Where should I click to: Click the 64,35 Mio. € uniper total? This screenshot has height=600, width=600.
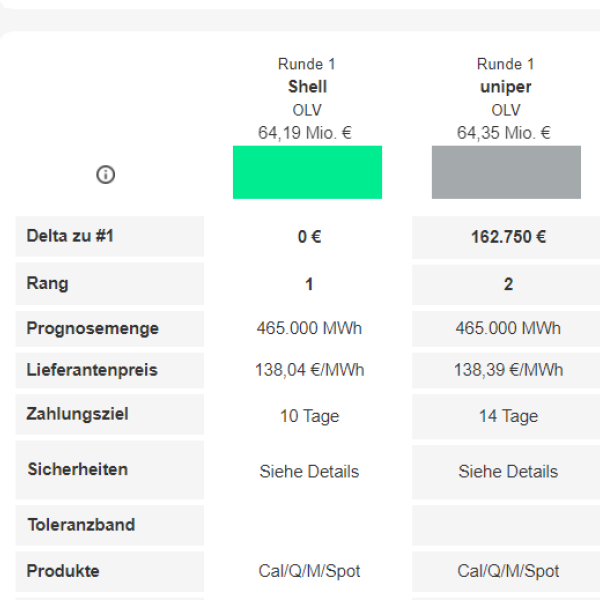point(504,133)
